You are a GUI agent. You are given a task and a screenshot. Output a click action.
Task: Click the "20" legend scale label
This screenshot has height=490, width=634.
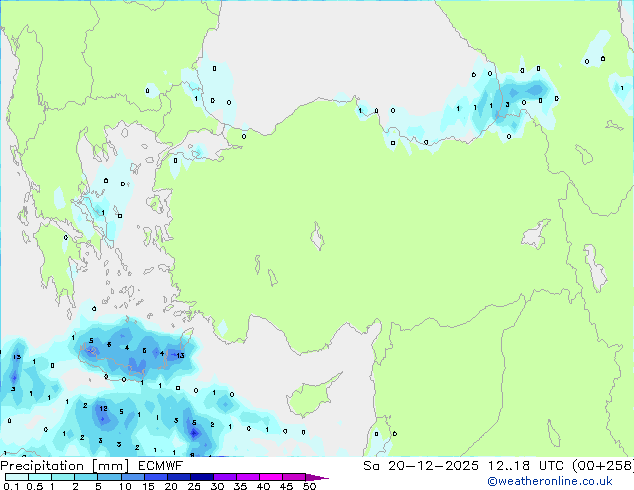coord(171,486)
